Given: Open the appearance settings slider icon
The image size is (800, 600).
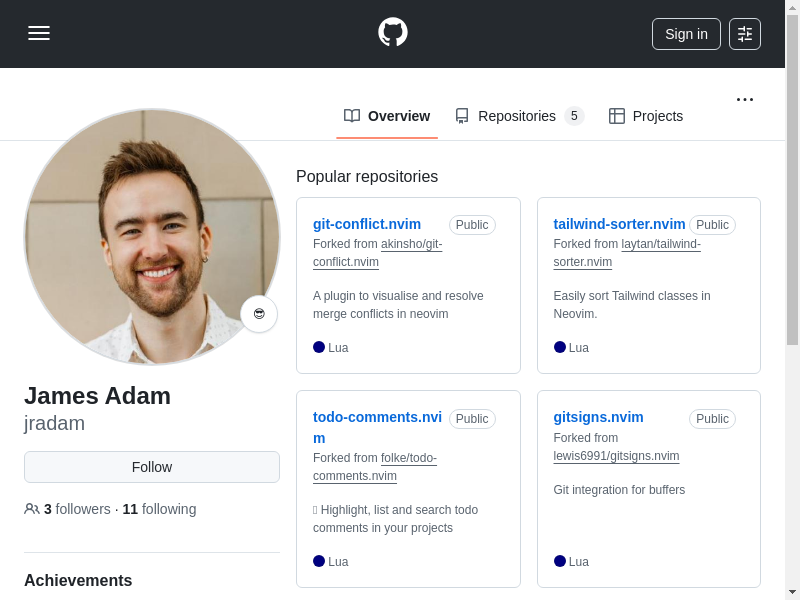Looking at the screenshot, I should coord(744,34).
